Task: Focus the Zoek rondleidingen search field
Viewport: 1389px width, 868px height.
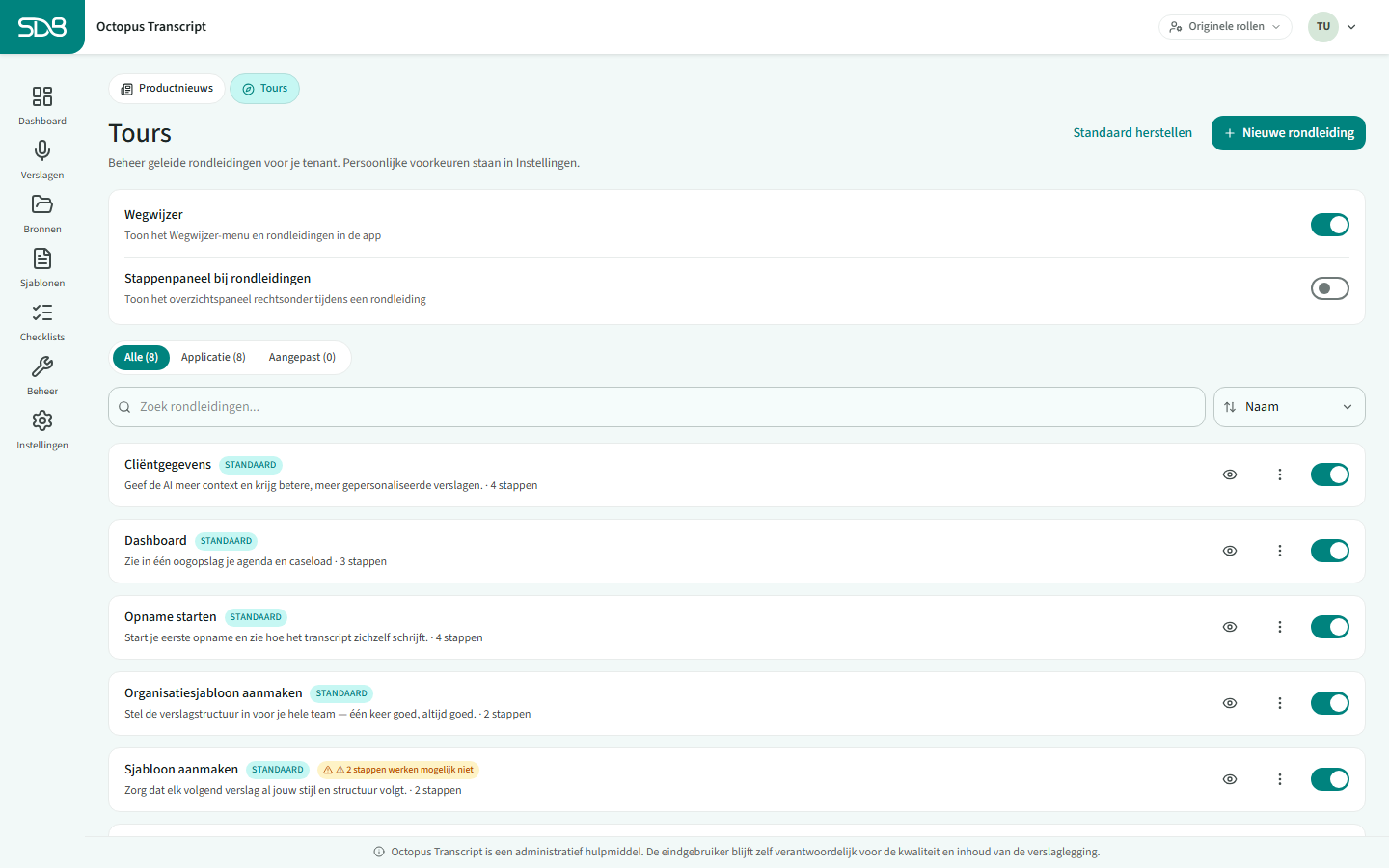Action: coord(657,407)
